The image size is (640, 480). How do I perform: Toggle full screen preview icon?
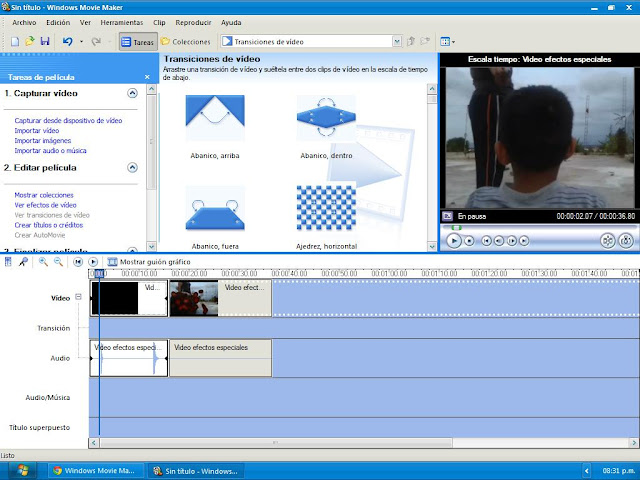point(447,216)
